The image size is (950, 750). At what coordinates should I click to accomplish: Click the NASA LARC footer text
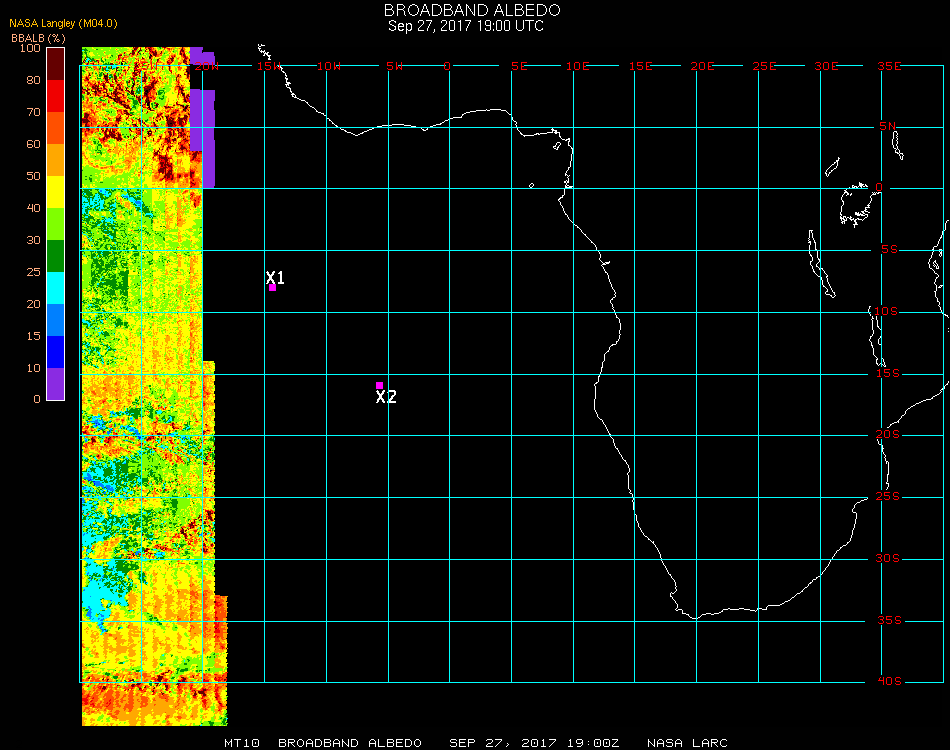687,743
